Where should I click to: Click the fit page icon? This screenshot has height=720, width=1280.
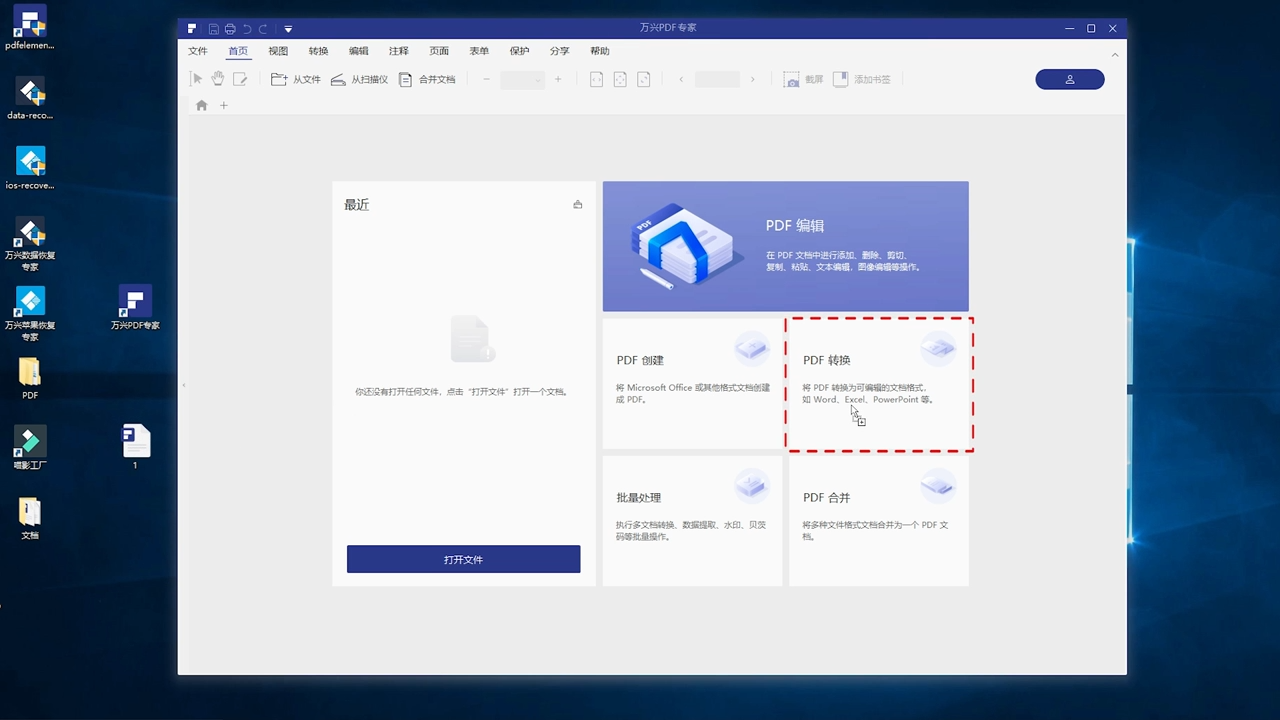point(620,79)
